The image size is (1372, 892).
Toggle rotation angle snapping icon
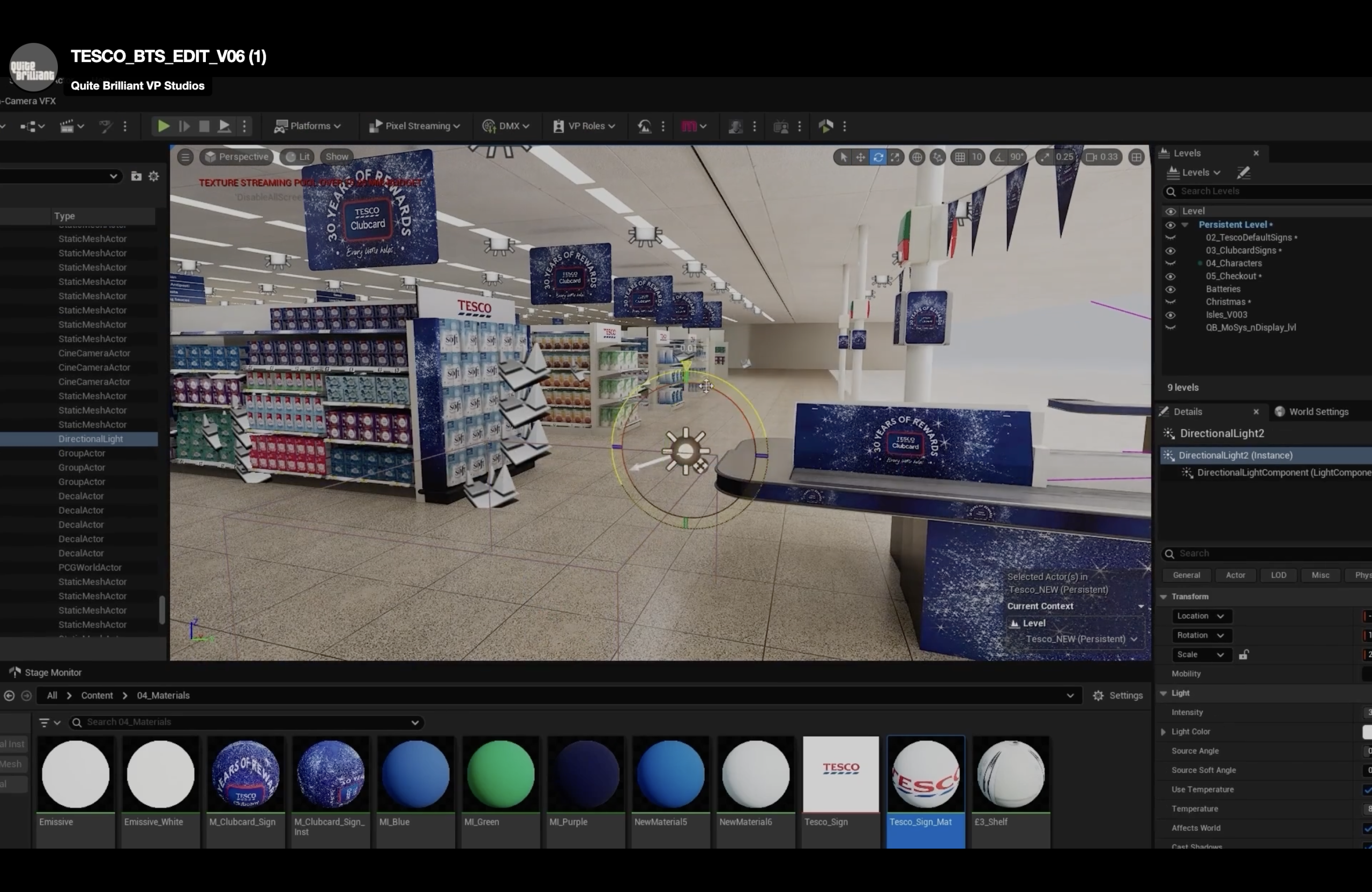click(x=1000, y=157)
